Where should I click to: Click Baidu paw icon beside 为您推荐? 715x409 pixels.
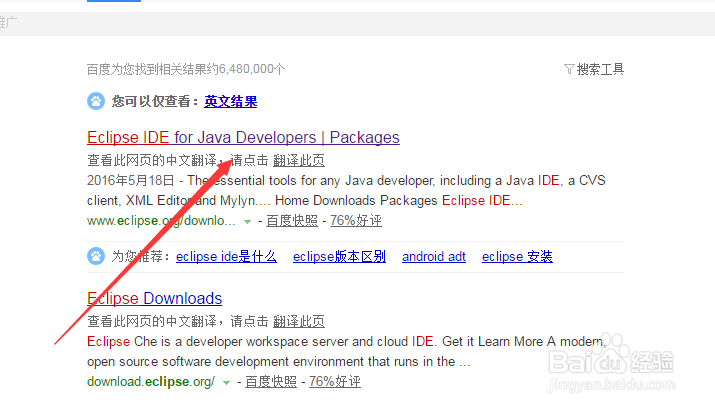tap(96, 256)
